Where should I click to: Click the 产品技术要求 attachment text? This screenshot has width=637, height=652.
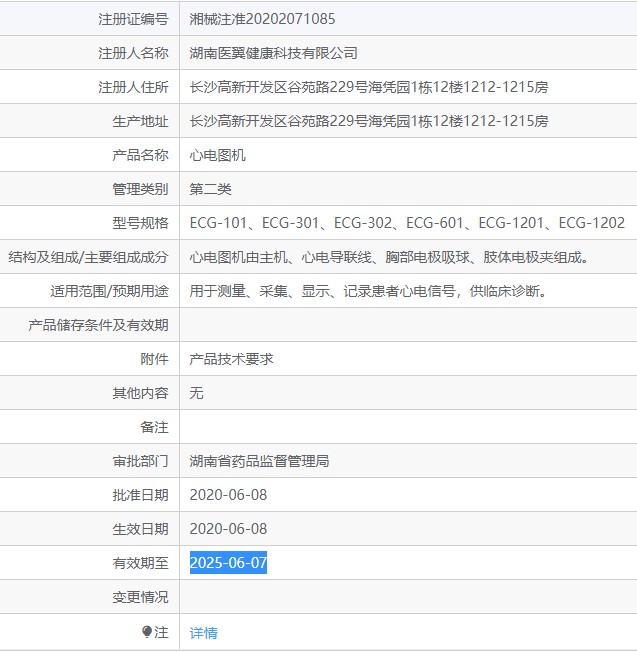coord(231,359)
